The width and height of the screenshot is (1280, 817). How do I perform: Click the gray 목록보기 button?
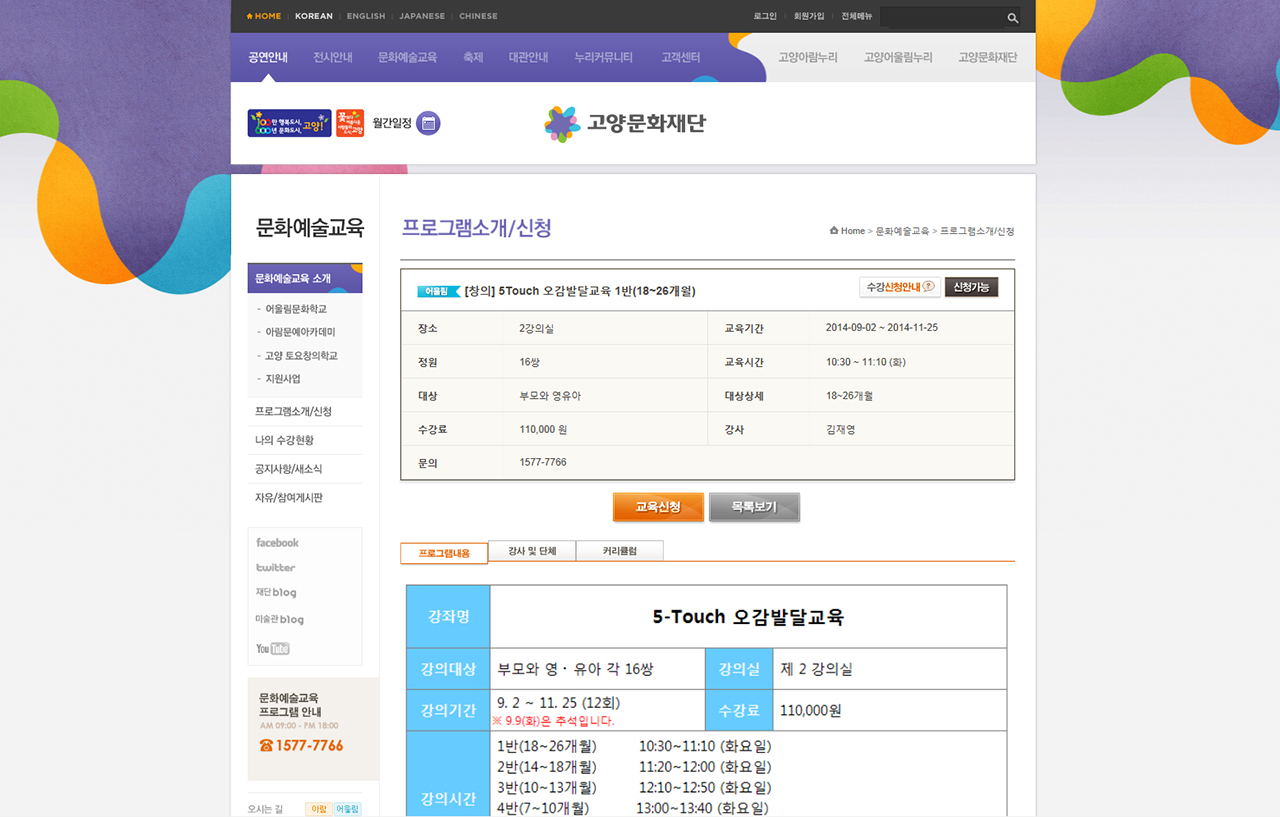click(x=754, y=507)
